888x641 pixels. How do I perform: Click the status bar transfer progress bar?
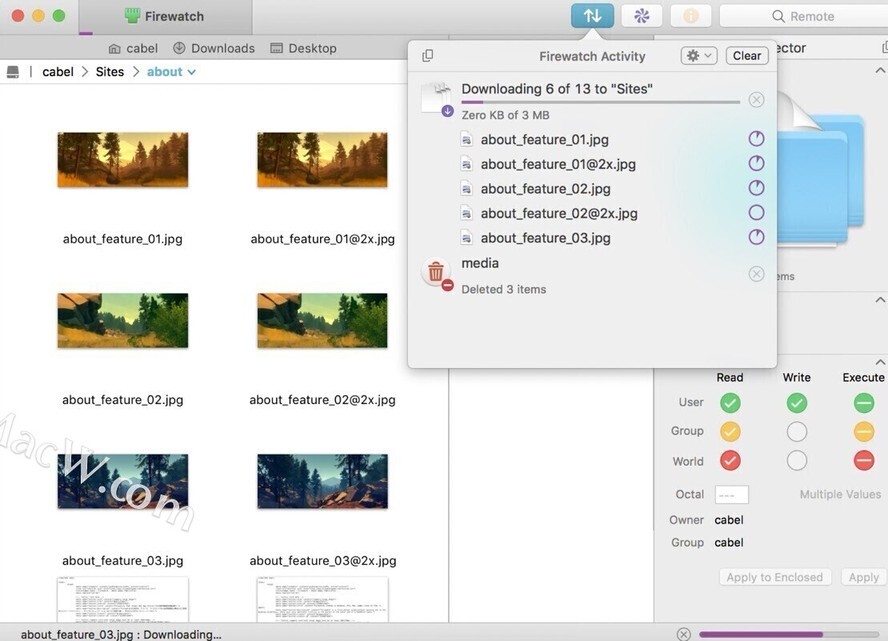click(x=789, y=634)
